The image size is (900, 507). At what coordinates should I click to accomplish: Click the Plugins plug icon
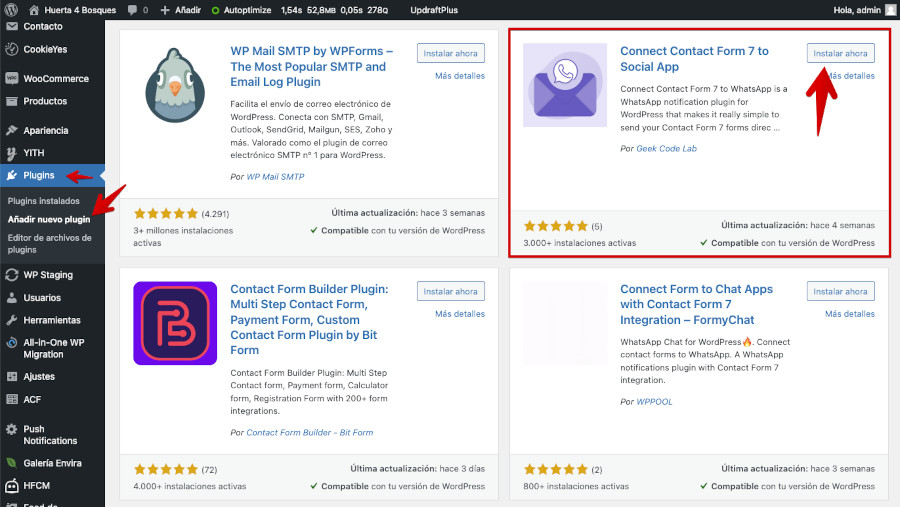tap(11, 175)
